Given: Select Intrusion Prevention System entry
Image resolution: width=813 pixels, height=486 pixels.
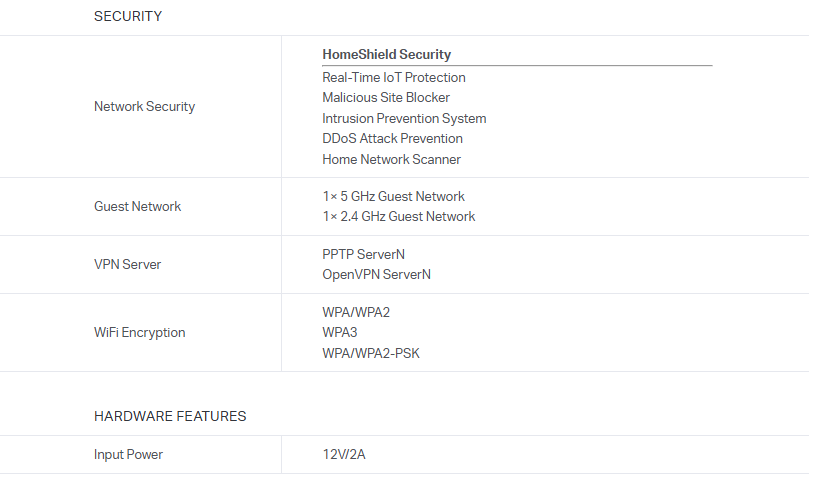Looking at the screenshot, I should [404, 118].
